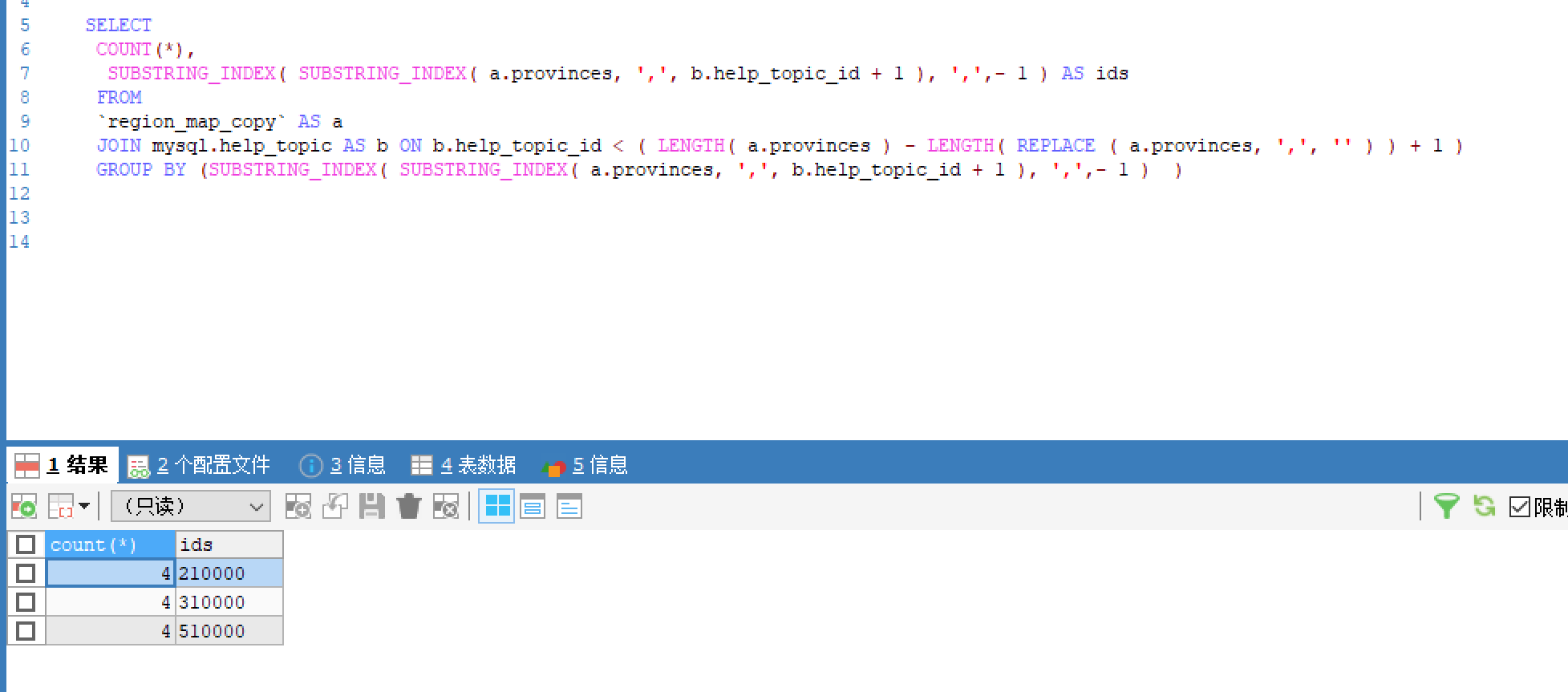
Task: Select the count cell in 210000 row
Action: click(x=110, y=573)
